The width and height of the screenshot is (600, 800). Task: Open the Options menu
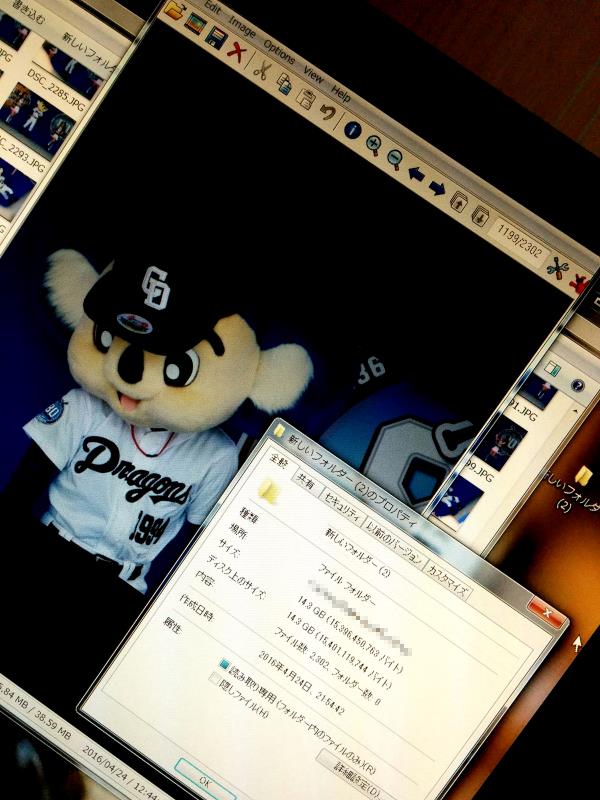click(x=279, y=52)
